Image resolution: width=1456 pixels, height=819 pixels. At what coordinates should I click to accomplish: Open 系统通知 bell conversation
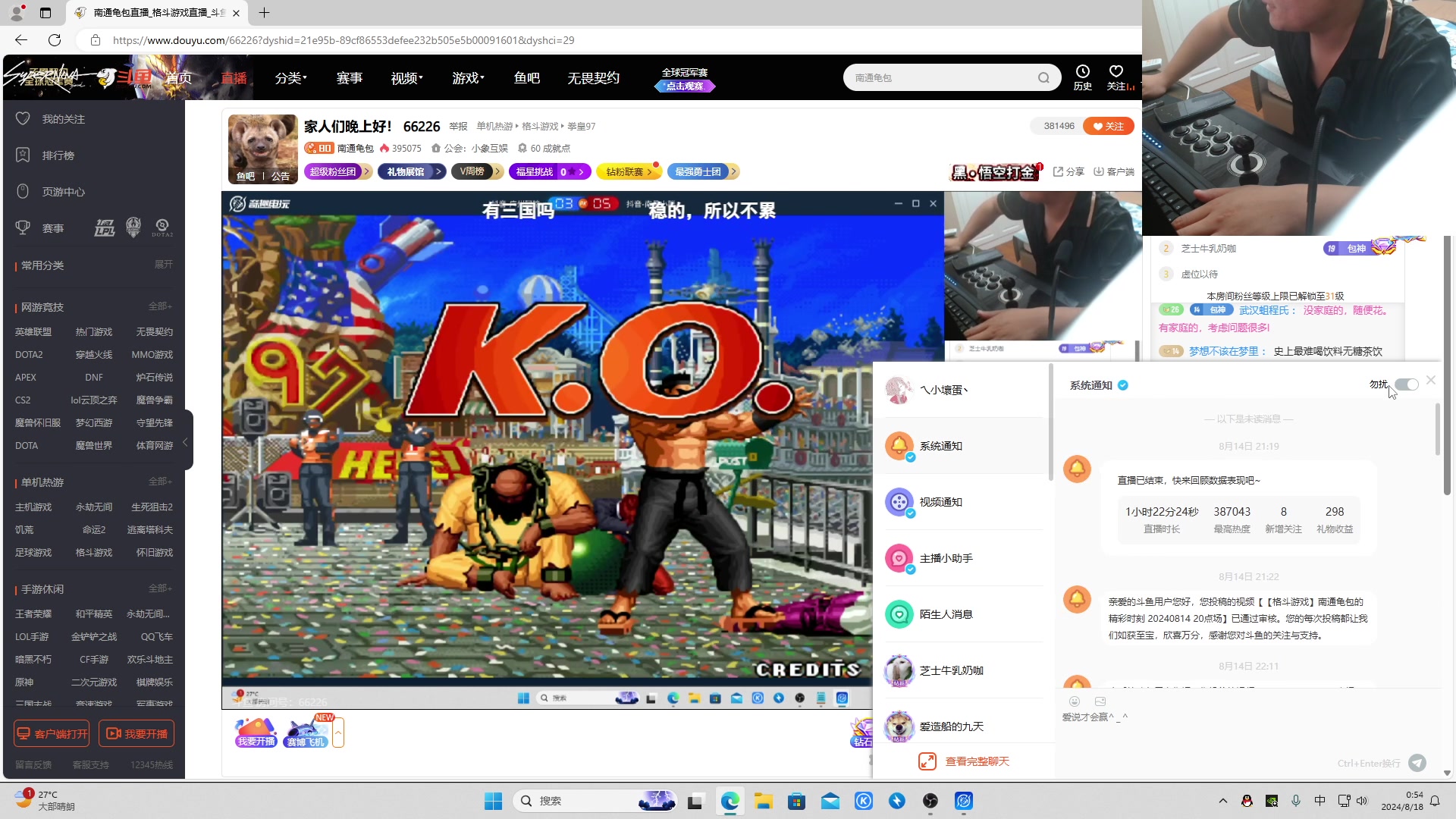click(963, 446)
